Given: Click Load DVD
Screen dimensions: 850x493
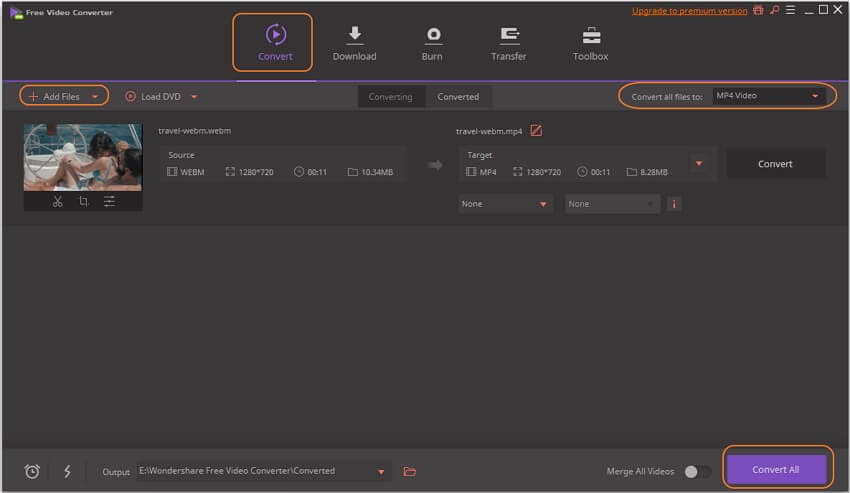Looking at the screenshot, I should click(x=153, y=97).
